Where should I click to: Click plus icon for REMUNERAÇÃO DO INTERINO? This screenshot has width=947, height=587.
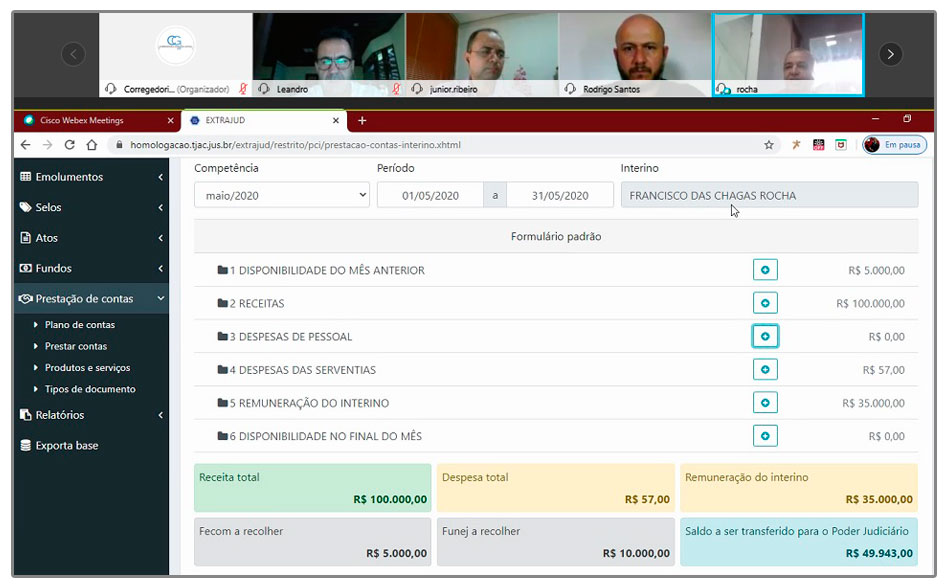(765, 402)
